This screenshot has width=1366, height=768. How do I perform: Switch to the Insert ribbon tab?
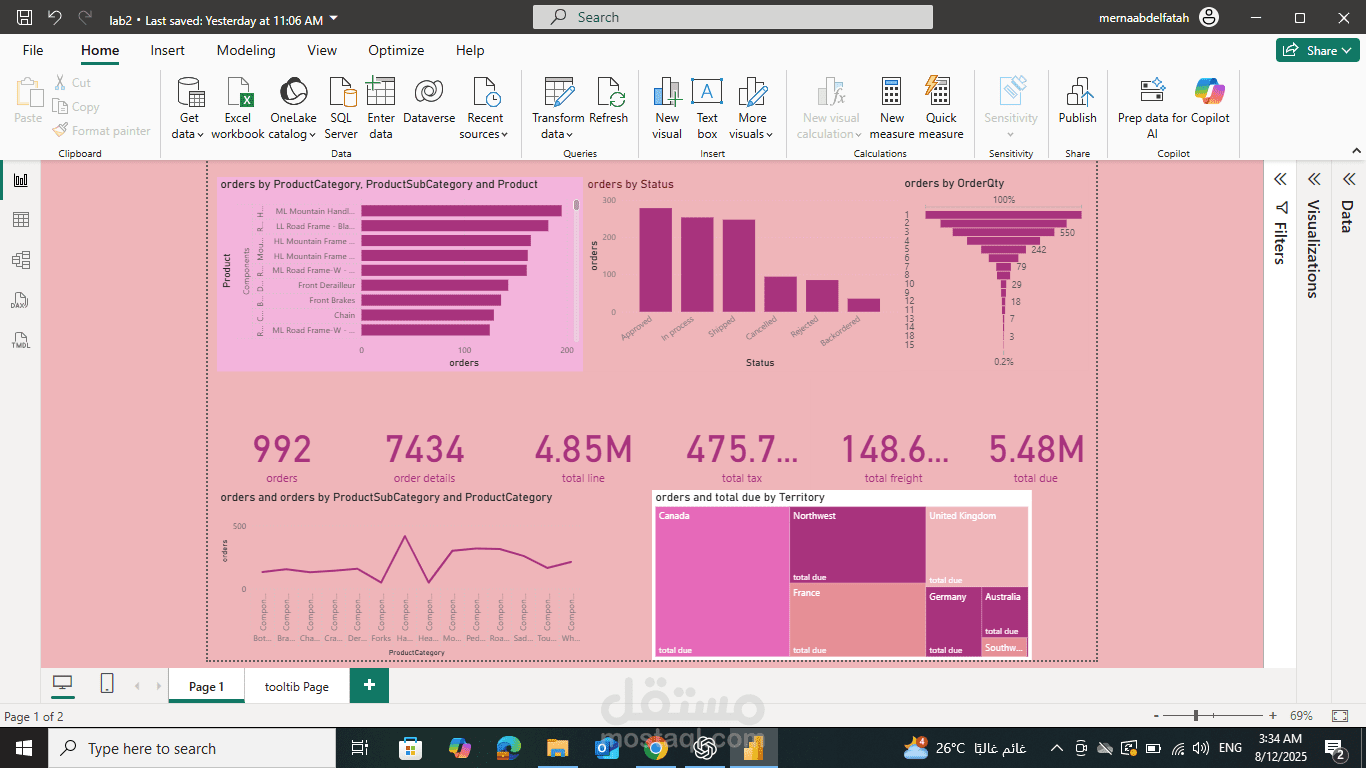pyautogui.click(x=168, y=50)
